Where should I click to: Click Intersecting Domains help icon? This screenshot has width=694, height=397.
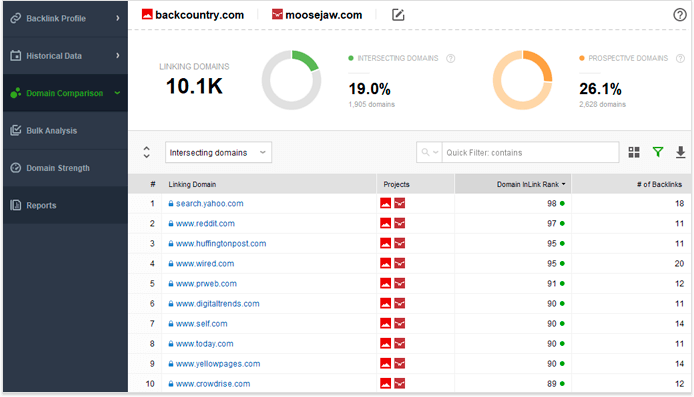pos(451,58)
